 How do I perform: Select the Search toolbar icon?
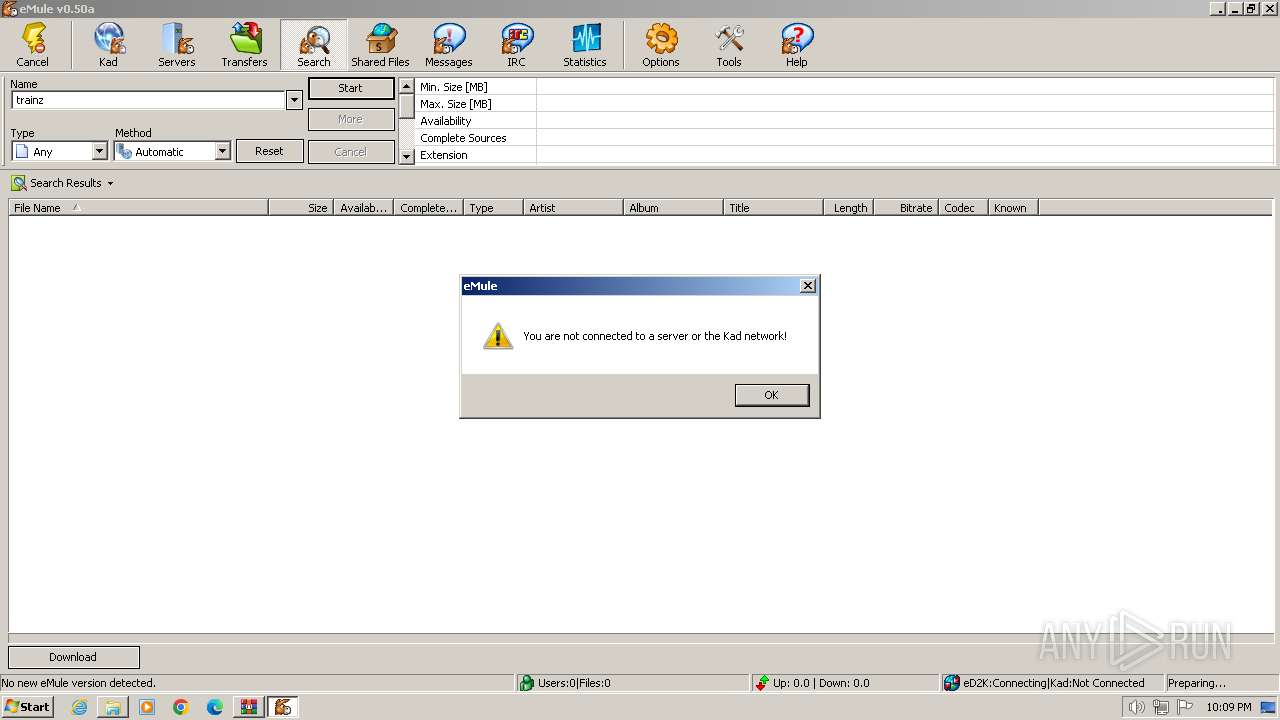(x=313, y=45)
